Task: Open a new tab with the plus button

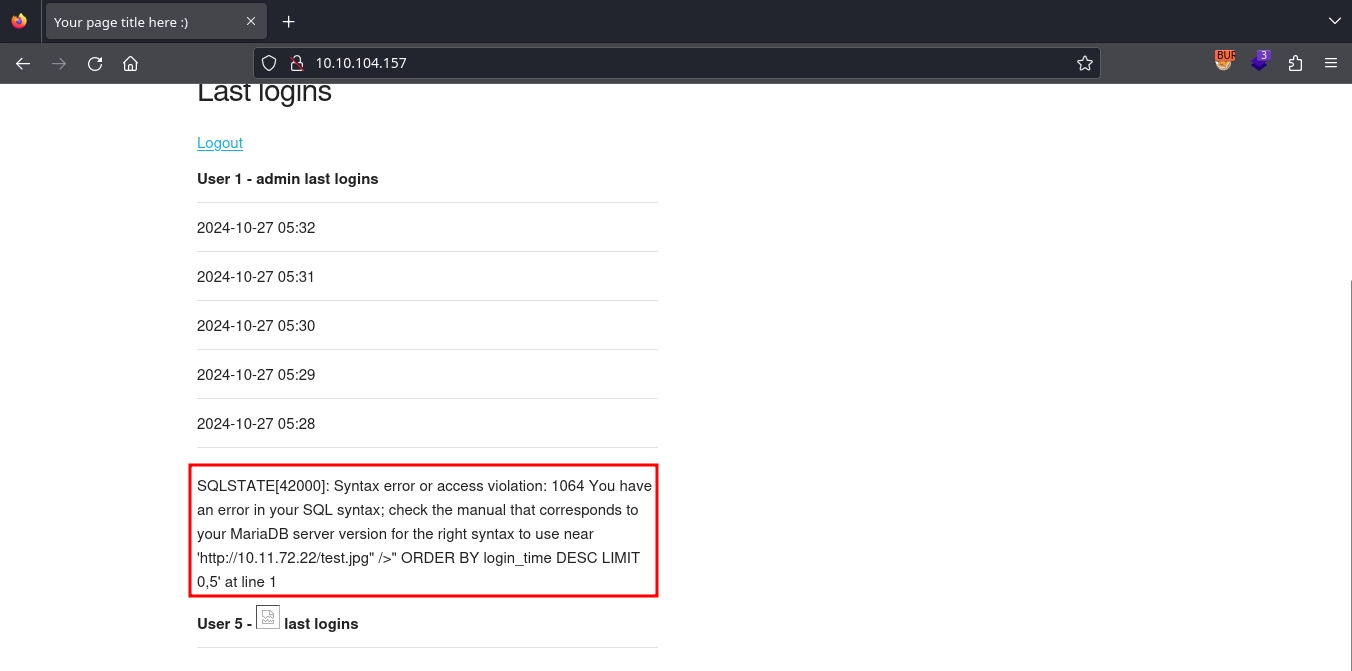Action: tap(289, 22)
